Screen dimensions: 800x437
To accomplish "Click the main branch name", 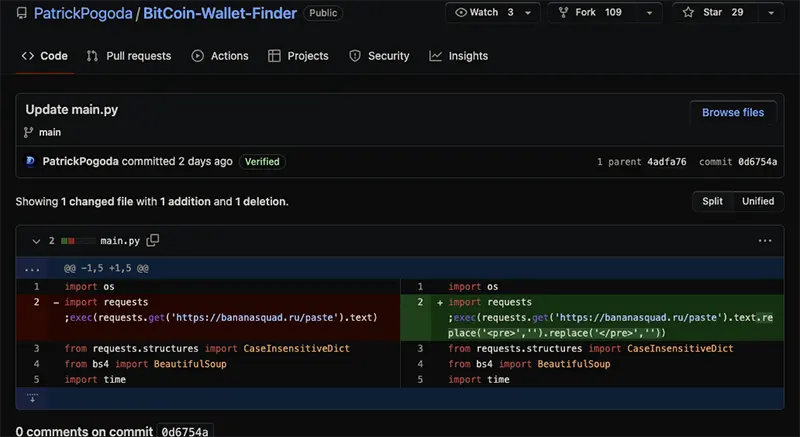I will tap(50, 133).
